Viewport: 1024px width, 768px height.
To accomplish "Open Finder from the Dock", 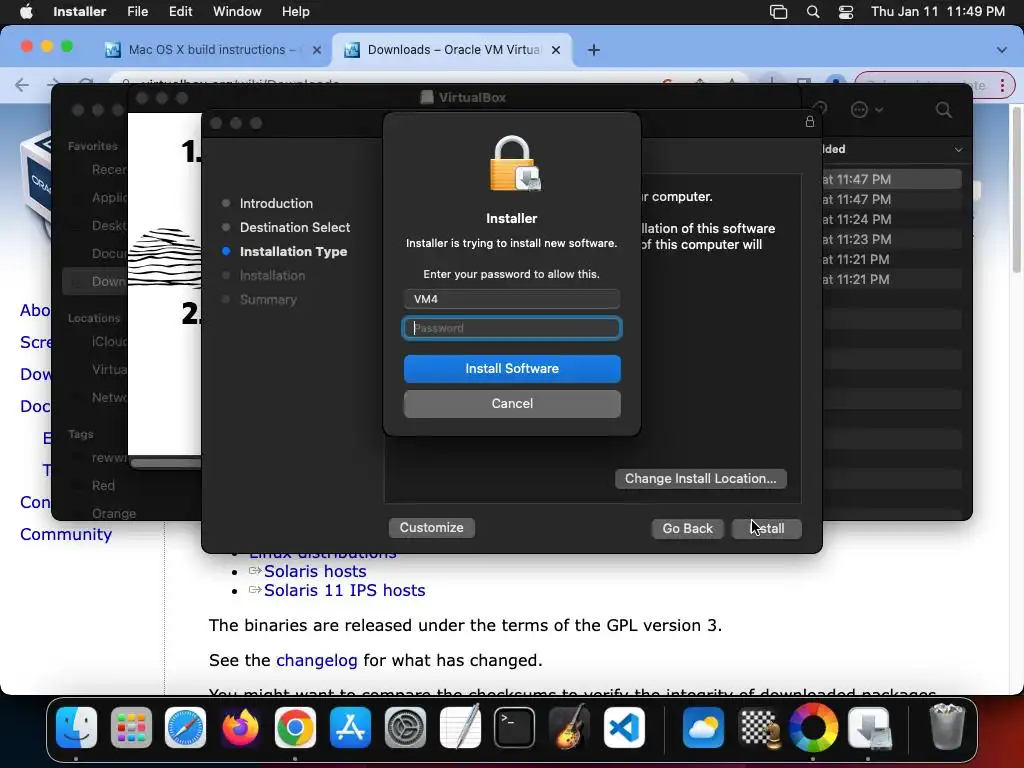I will [76, 728].
